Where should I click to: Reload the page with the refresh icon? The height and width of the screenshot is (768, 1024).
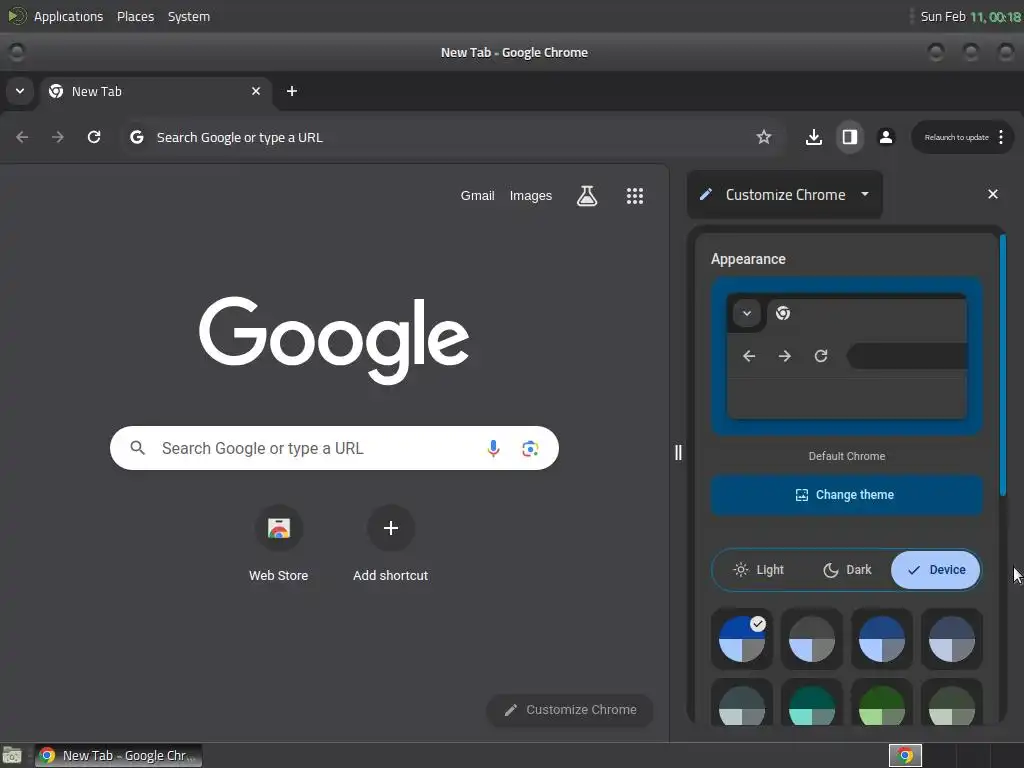94,137
